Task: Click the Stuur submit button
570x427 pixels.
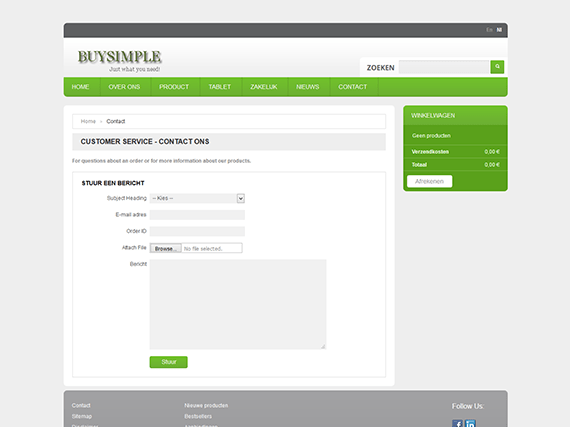Action: point(169,362)
